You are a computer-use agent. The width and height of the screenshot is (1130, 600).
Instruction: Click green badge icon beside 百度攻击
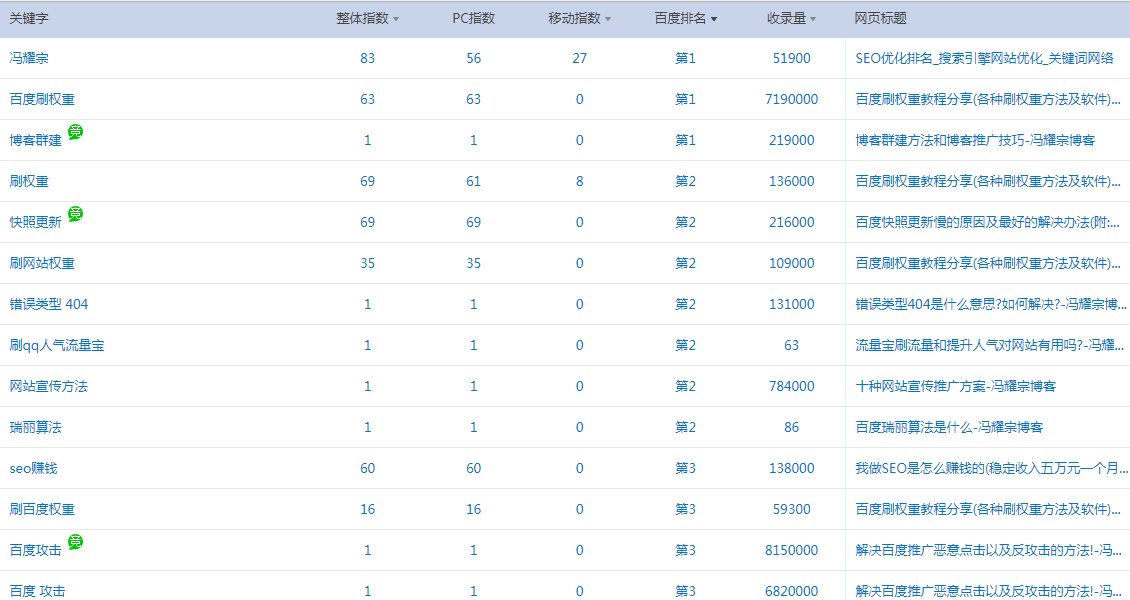coord(75,542)
